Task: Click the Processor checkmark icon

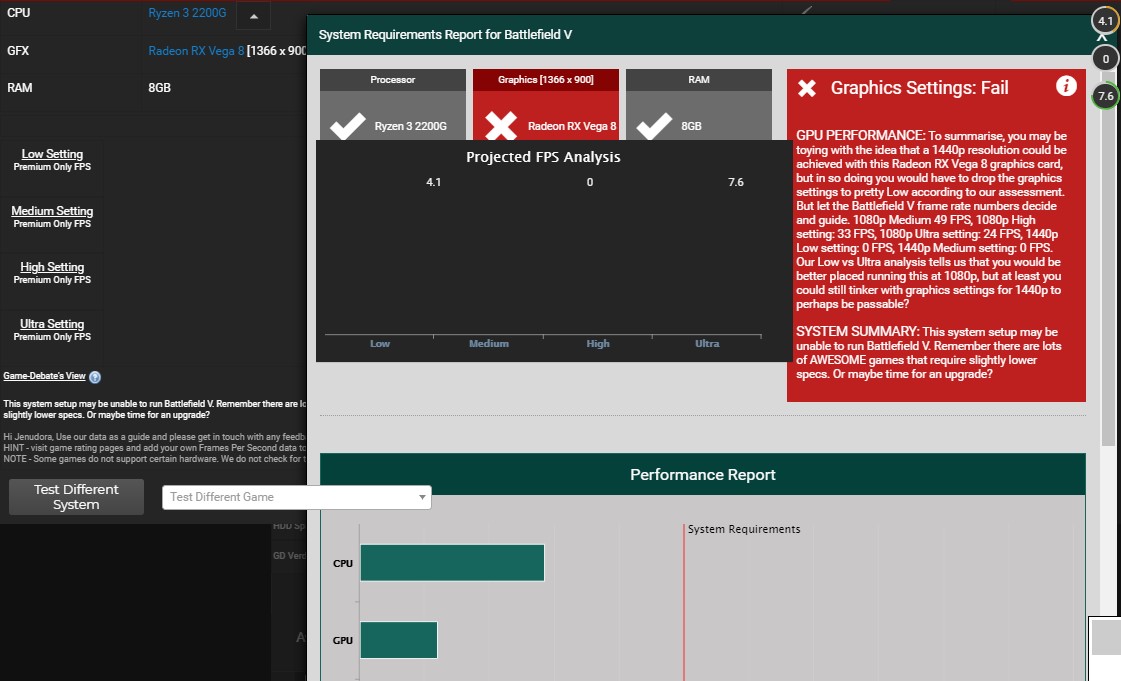Action: (x=348, y=126)
